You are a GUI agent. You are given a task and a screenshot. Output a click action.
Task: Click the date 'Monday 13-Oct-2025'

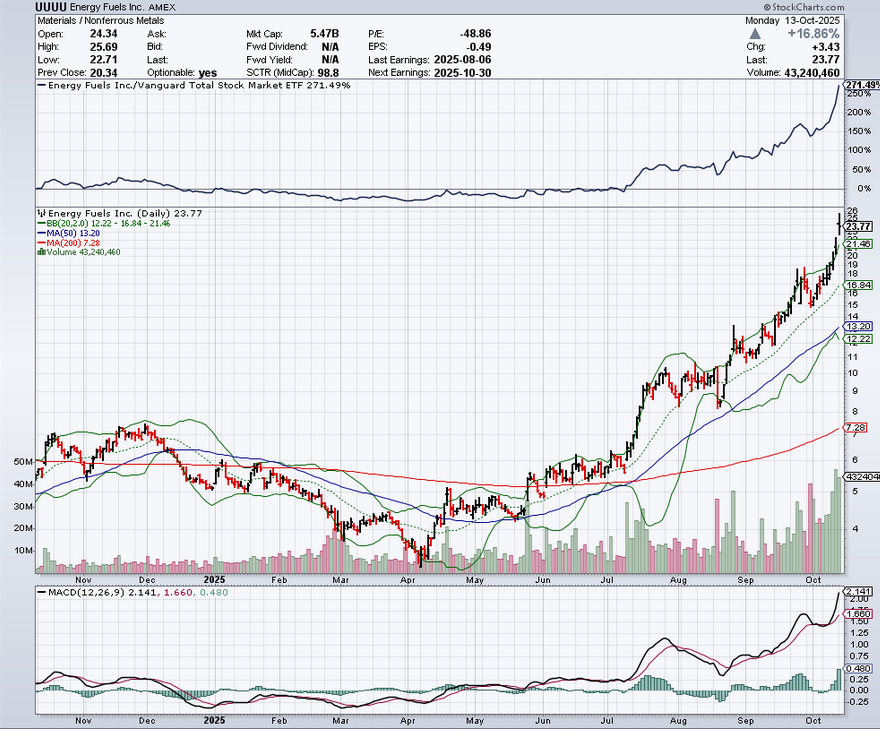(792, 21)
